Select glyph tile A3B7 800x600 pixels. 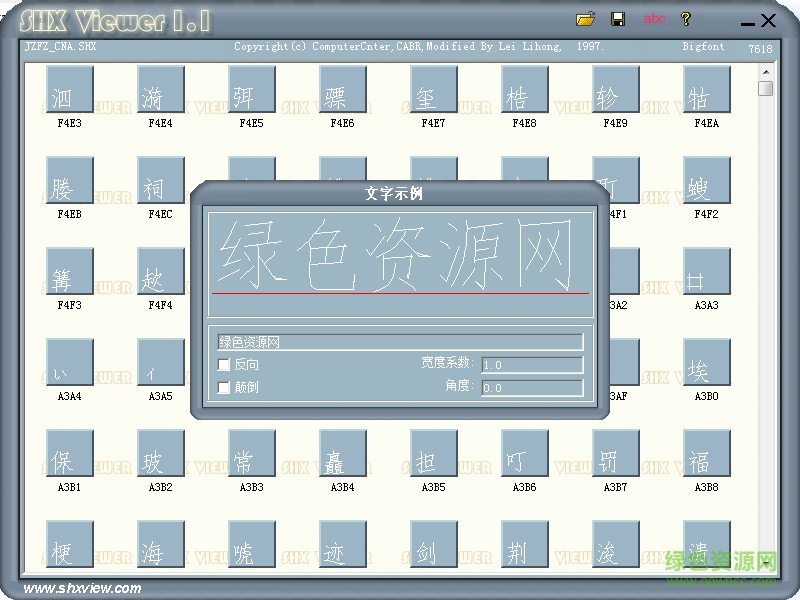[616, 453]
